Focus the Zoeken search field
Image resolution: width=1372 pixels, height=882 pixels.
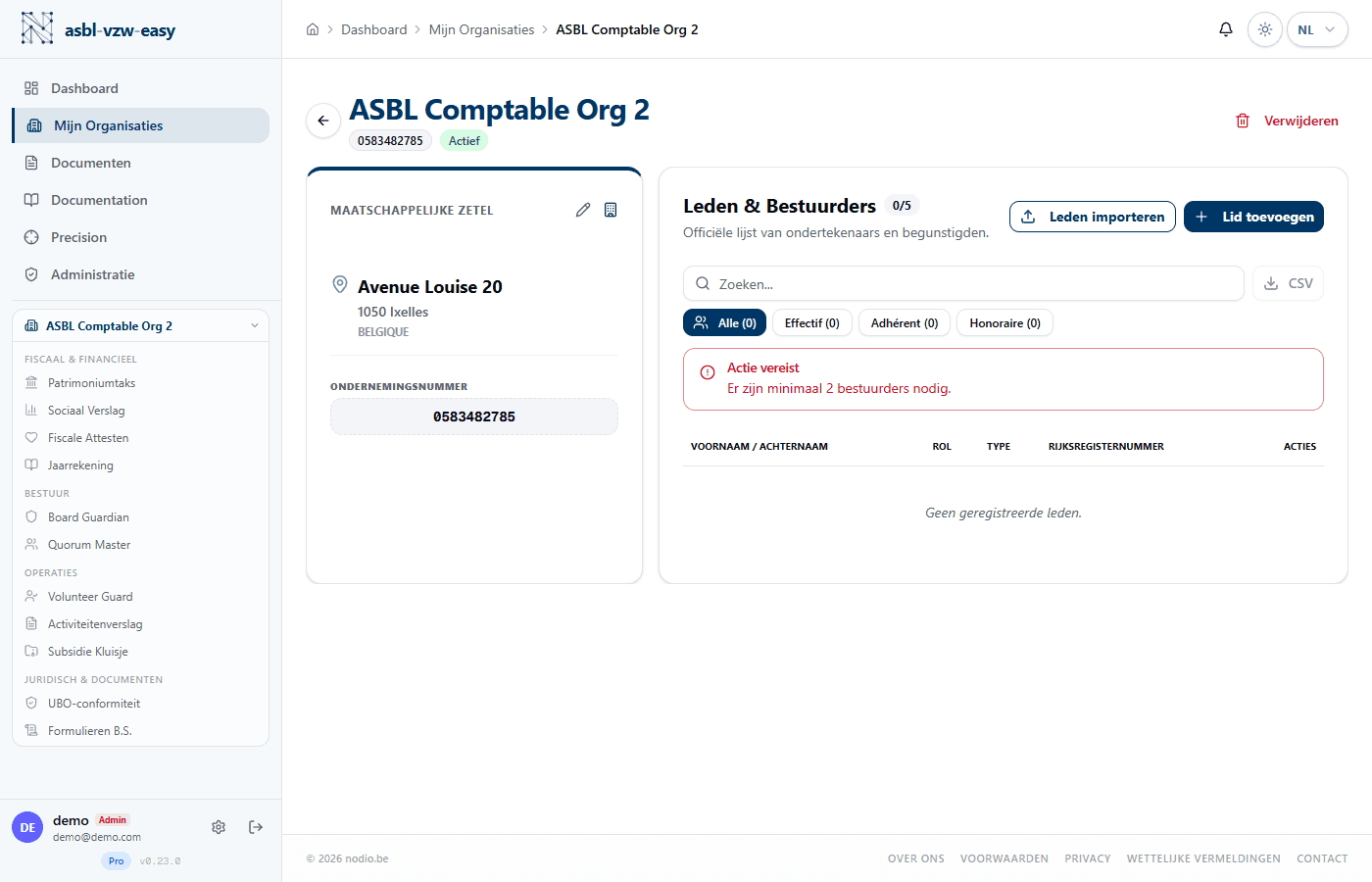(x=963, y=283)
